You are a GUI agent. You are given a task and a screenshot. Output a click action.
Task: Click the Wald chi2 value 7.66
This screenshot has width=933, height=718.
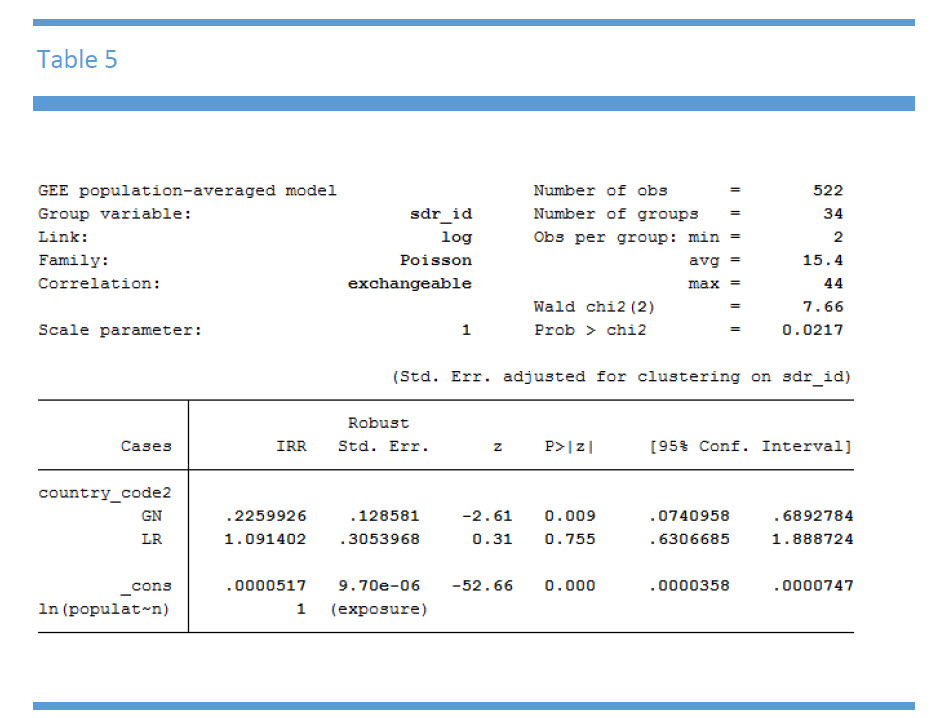coord(822,306)
